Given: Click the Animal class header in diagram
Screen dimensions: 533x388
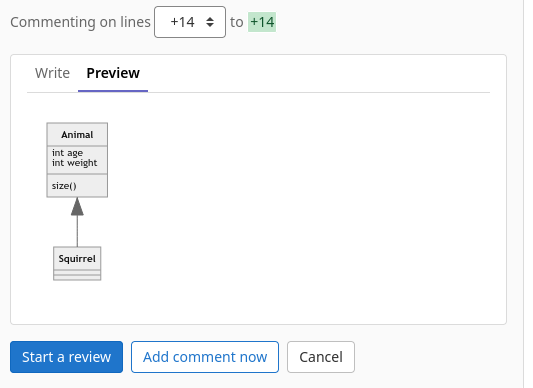Looking at the screenshot, I should coord(77,135).
